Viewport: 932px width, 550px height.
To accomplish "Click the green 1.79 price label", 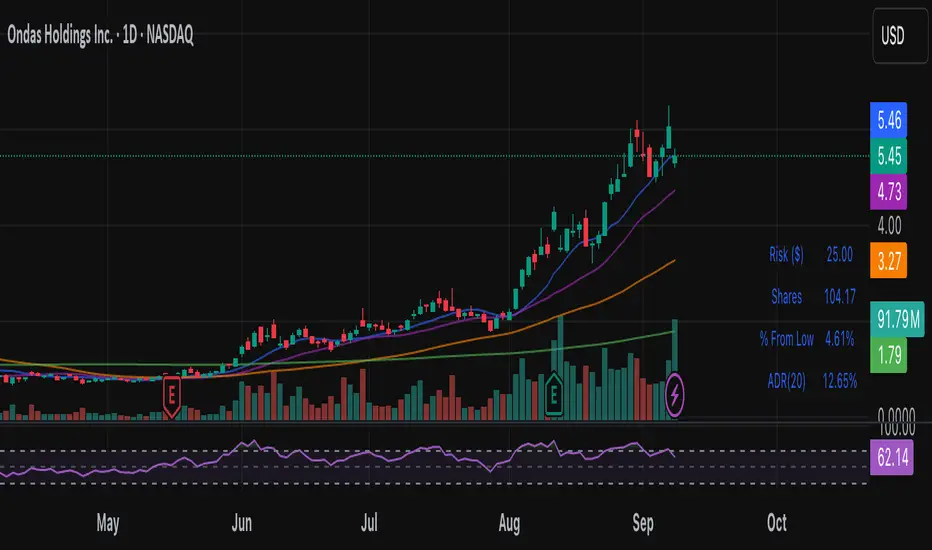I will click(x=889, y=355).
